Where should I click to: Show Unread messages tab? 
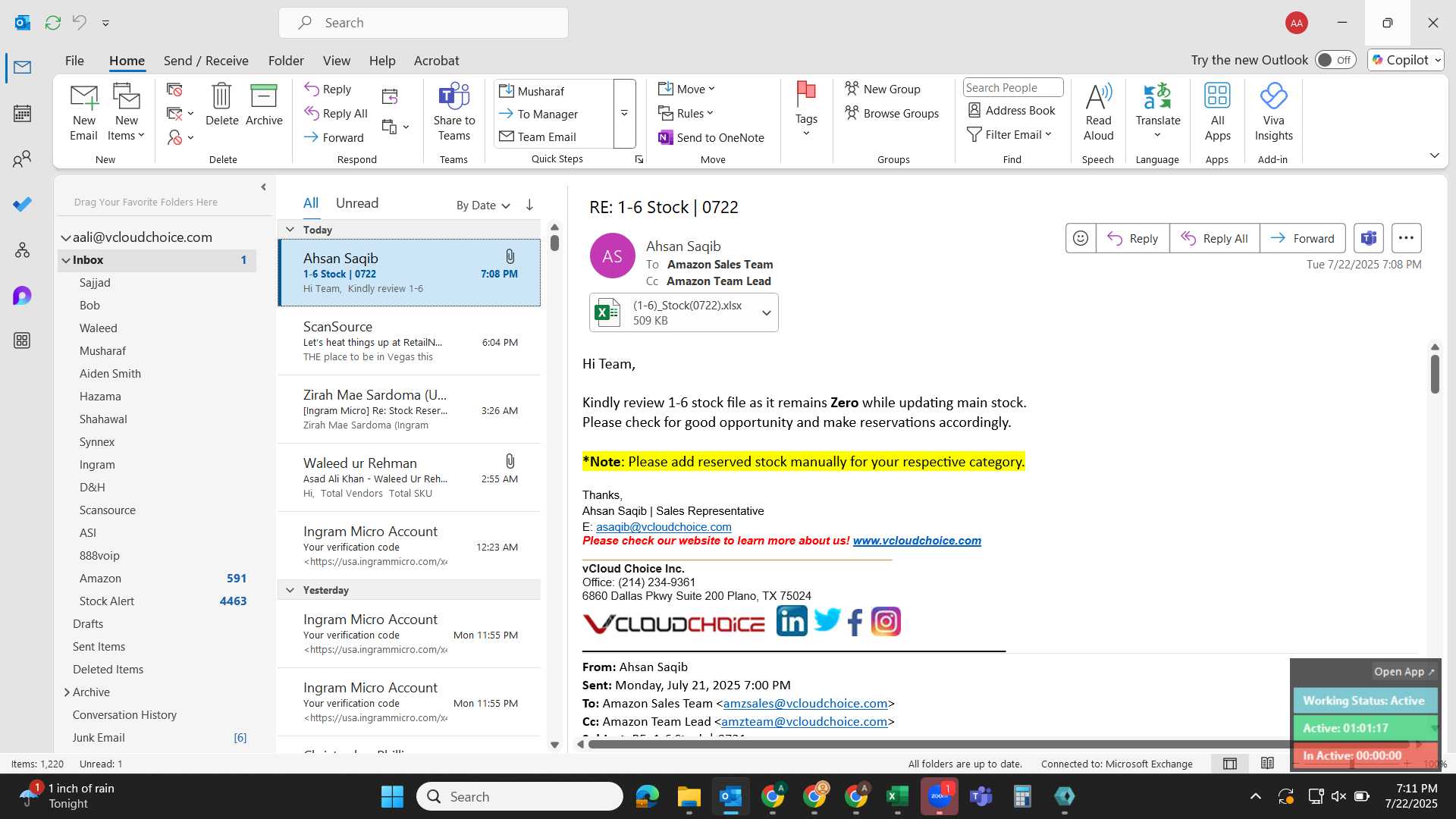click(x=356, y=203)
